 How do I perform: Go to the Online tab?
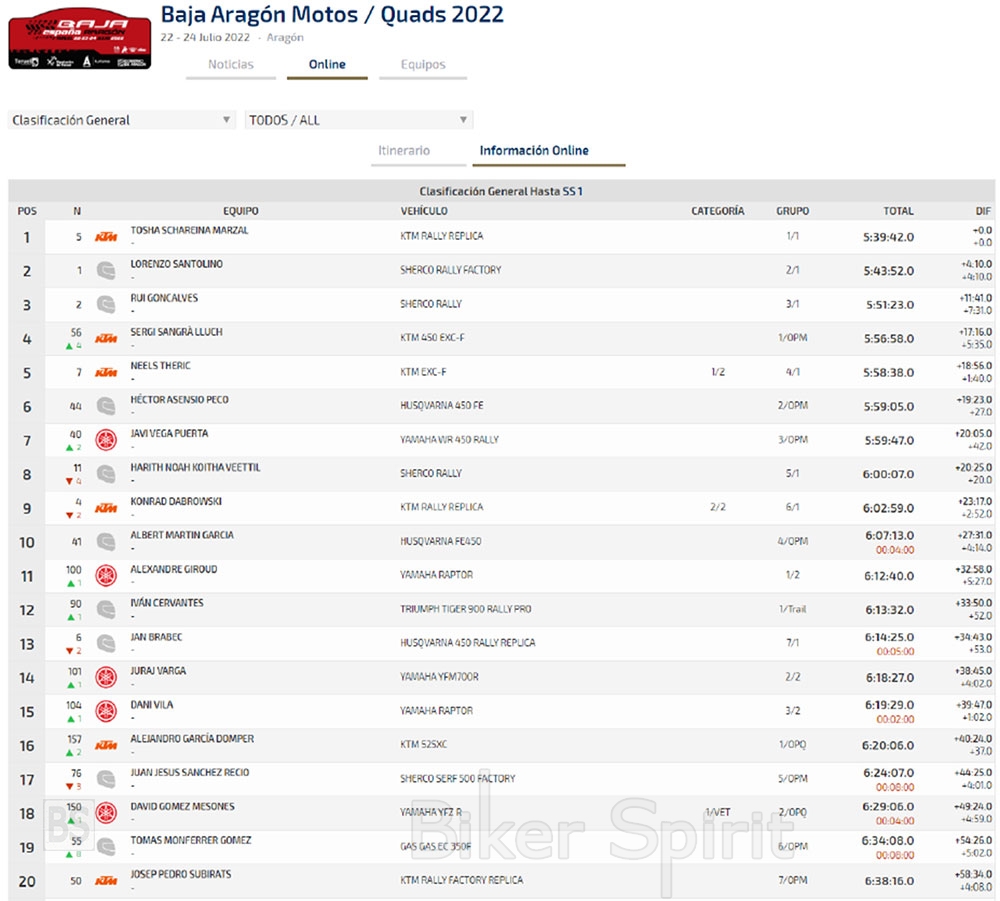tap(327, 65)
